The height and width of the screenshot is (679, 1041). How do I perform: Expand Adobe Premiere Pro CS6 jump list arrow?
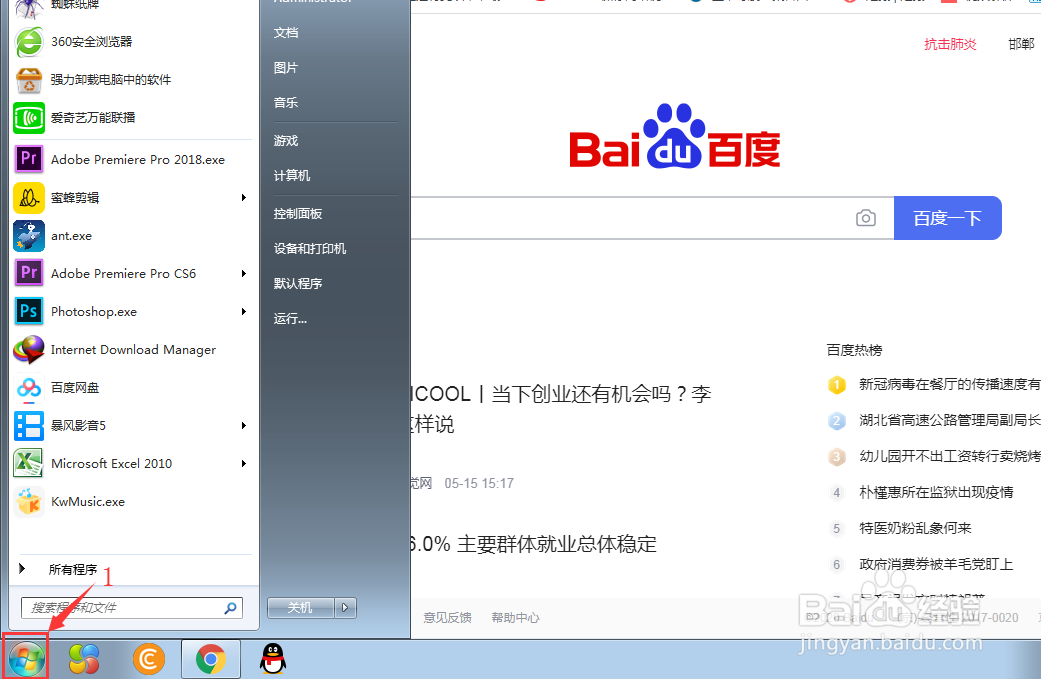[244, 273]
